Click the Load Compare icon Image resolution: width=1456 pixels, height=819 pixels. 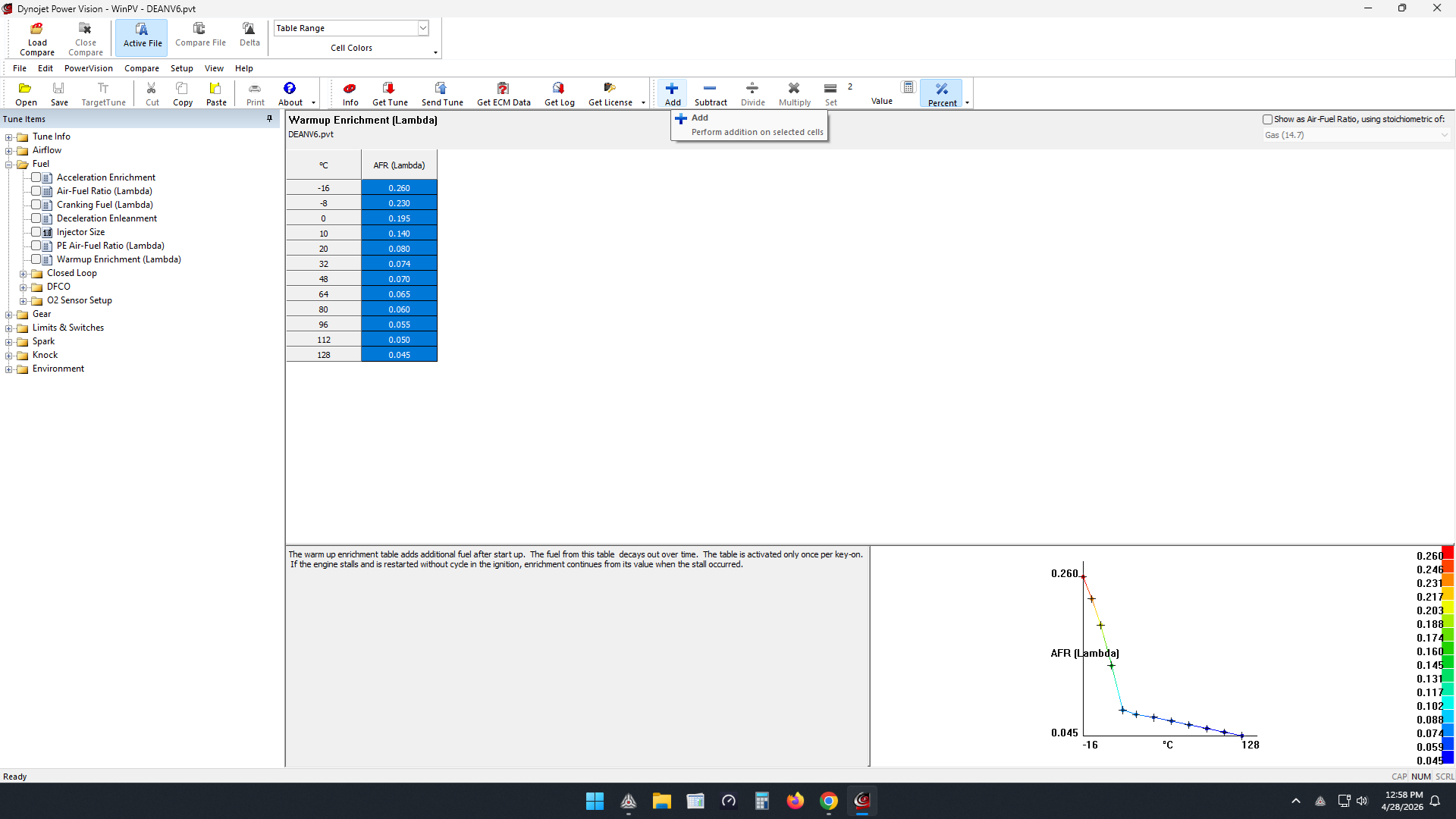click(x=36, y=30)
